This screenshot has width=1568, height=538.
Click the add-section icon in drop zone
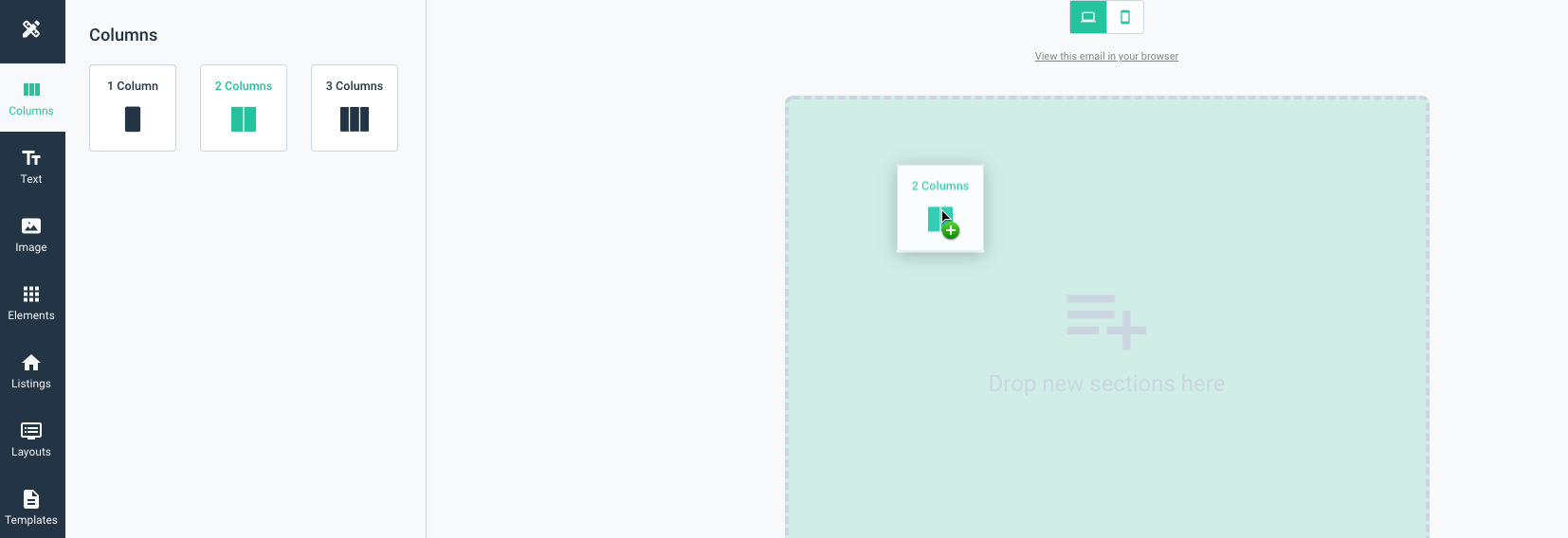point(1106,321)
